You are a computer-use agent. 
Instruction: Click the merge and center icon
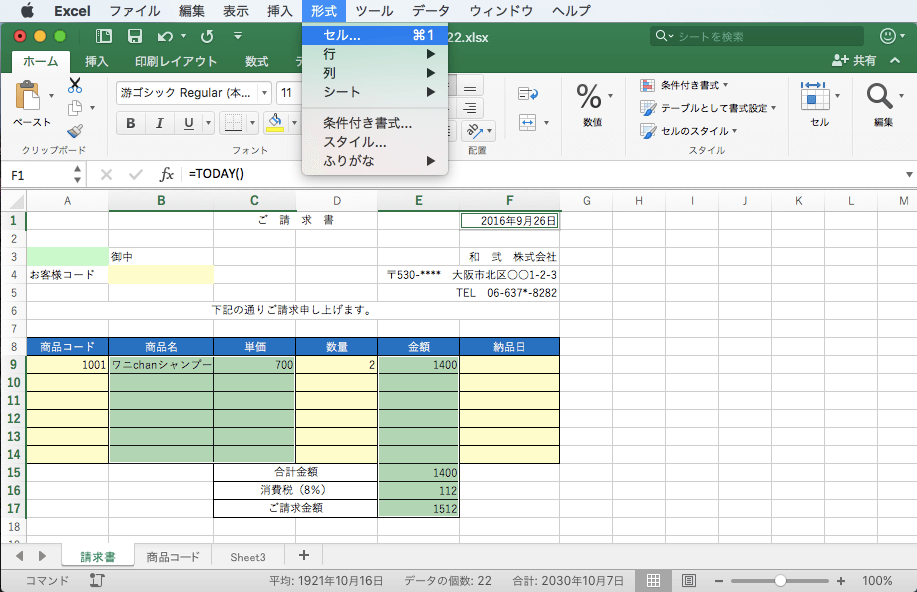[528, 122]
